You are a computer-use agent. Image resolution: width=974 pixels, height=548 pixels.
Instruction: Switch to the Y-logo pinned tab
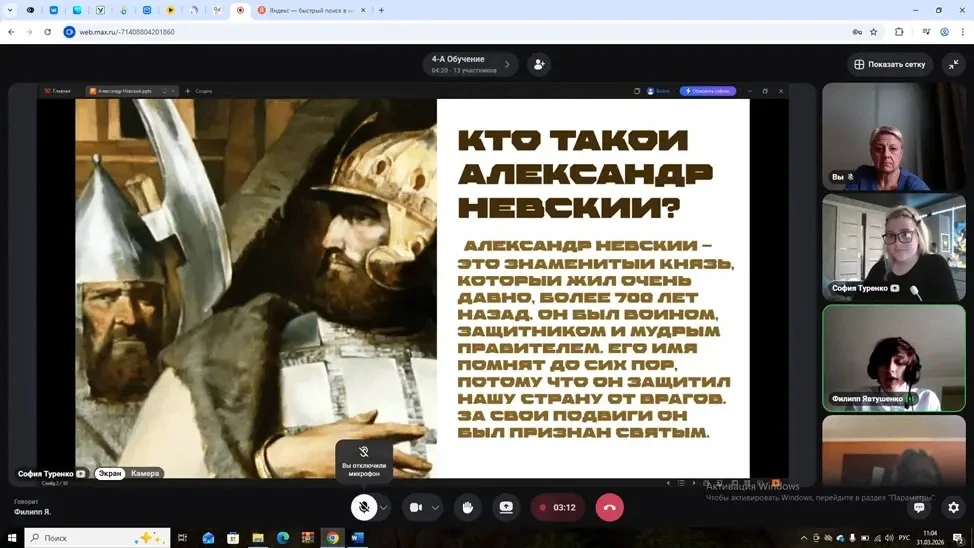click(100, 11)
